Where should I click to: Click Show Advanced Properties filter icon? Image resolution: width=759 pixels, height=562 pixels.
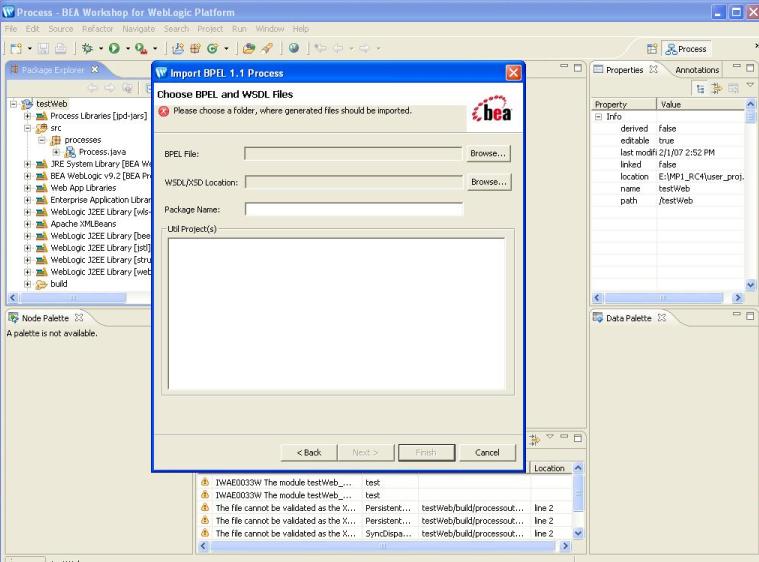(716, 88)
